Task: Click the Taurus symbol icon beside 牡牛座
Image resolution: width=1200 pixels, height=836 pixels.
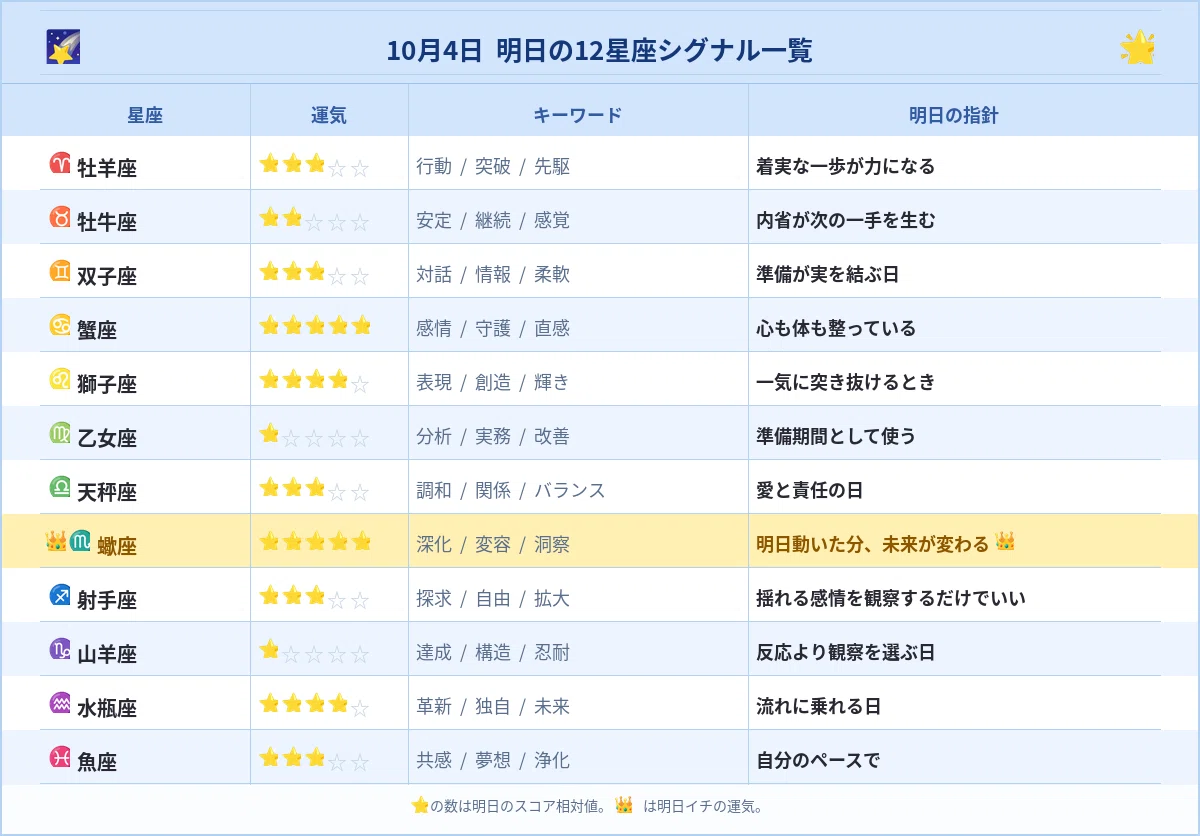Action: click(60, 217)
